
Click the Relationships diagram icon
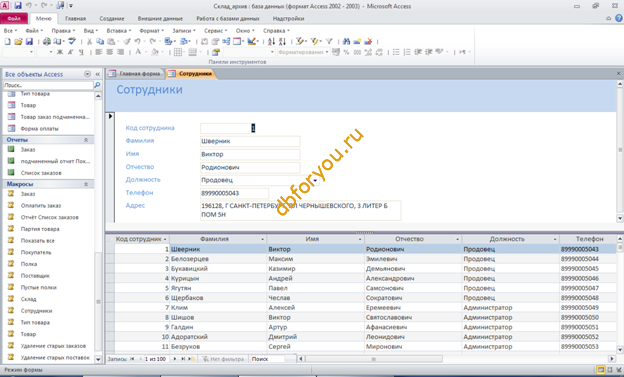226,41
